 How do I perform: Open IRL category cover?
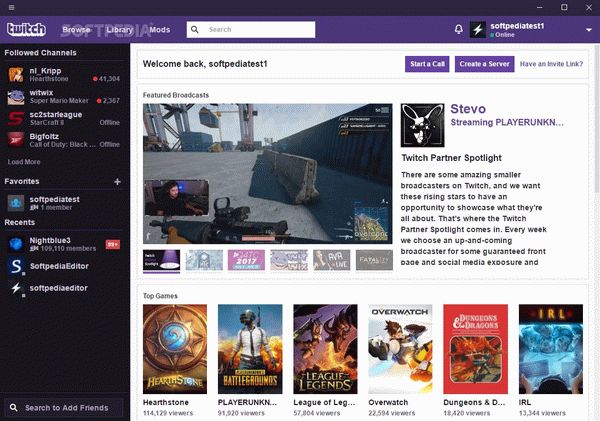tap(551, 349)
